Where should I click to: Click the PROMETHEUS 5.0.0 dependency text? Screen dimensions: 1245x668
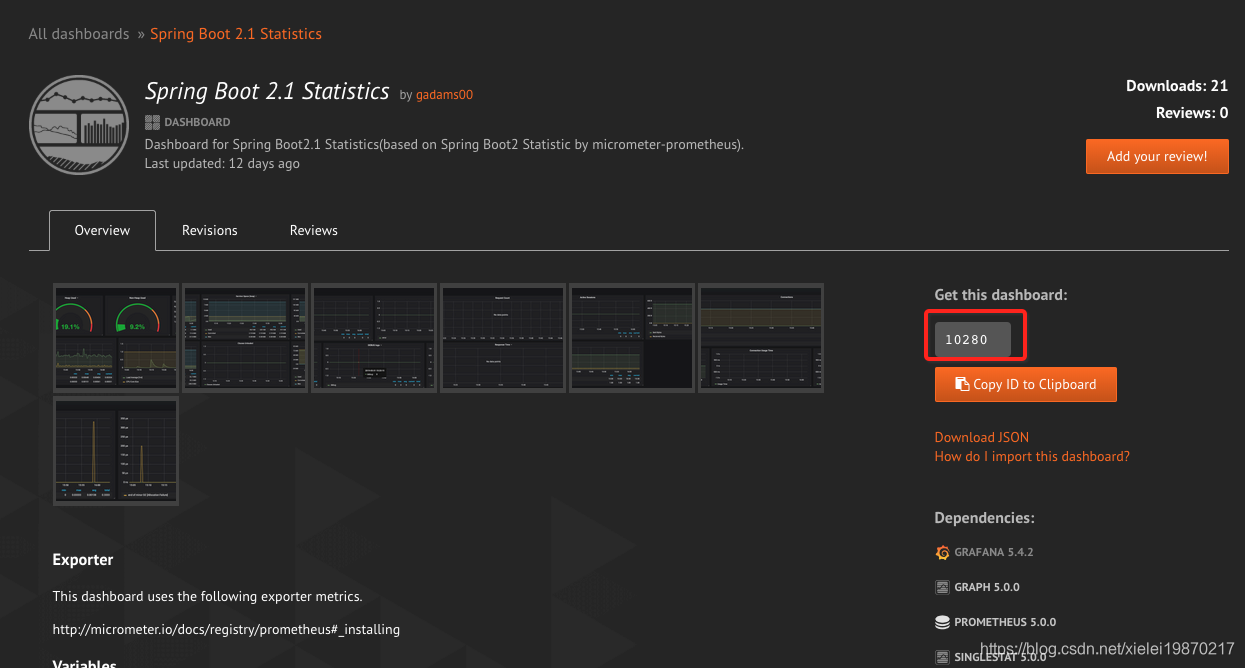point(1005,622)
